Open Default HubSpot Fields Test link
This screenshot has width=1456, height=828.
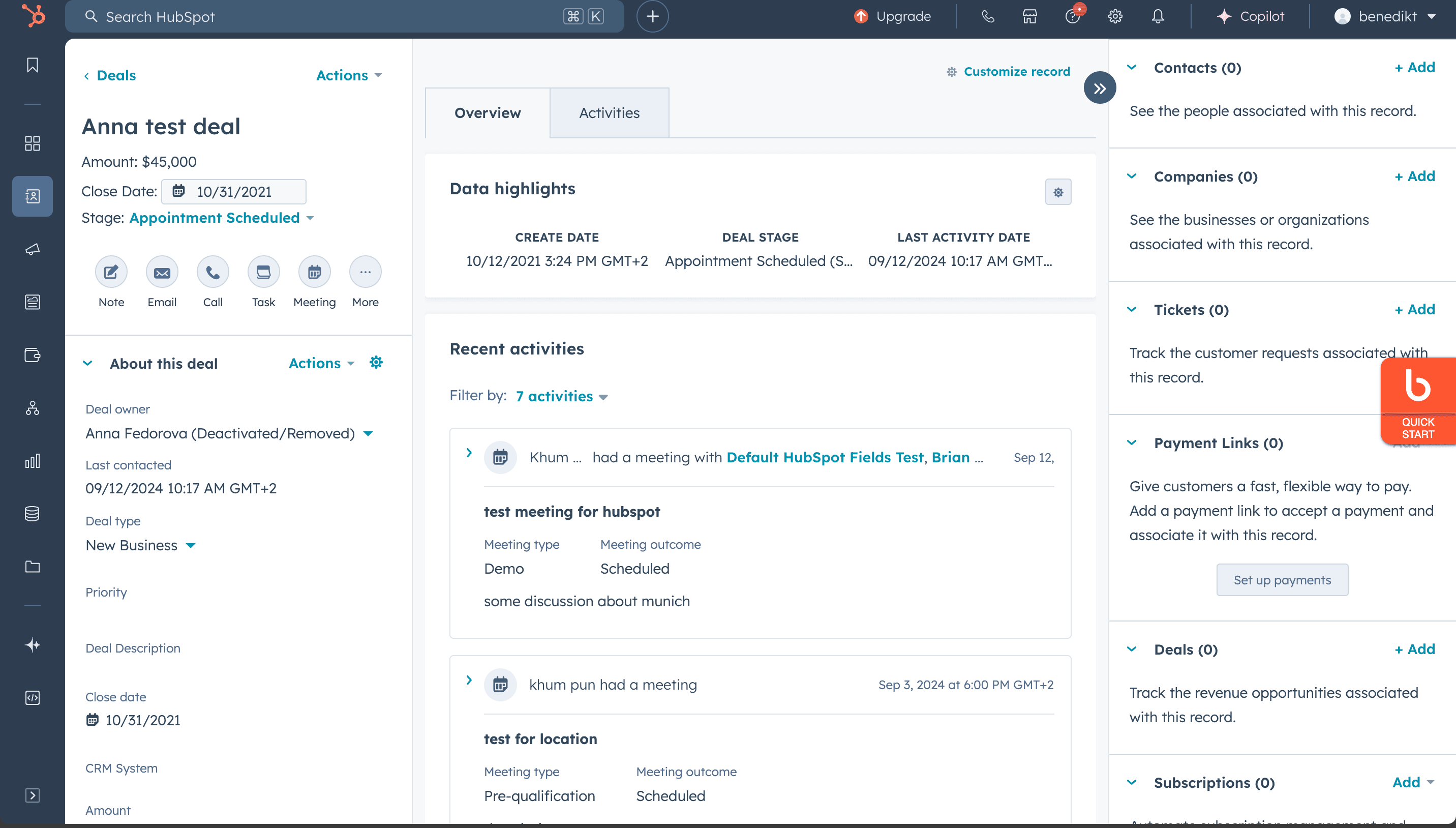pyautogui.click(x=825, y=457)
